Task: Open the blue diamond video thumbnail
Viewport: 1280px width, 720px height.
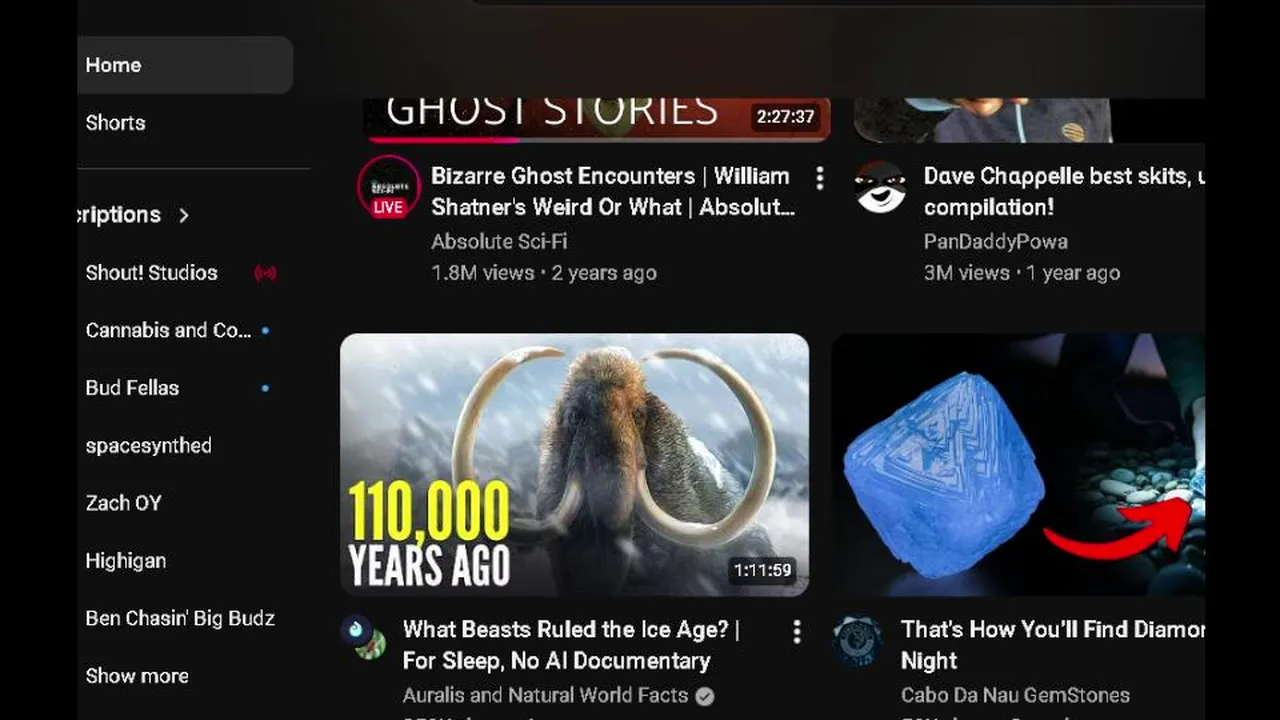Action: pyautogui.click(x=1018, y=465)
